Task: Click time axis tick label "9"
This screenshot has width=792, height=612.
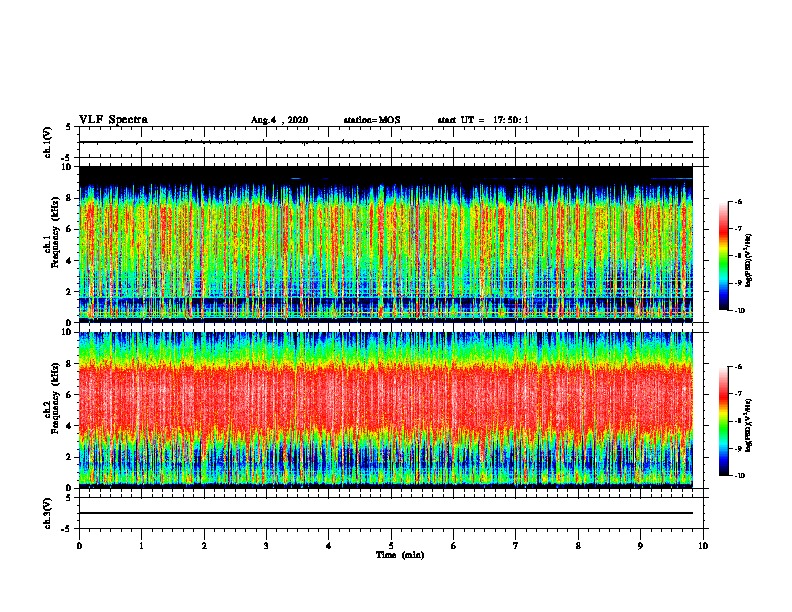Action: point(640,545)
